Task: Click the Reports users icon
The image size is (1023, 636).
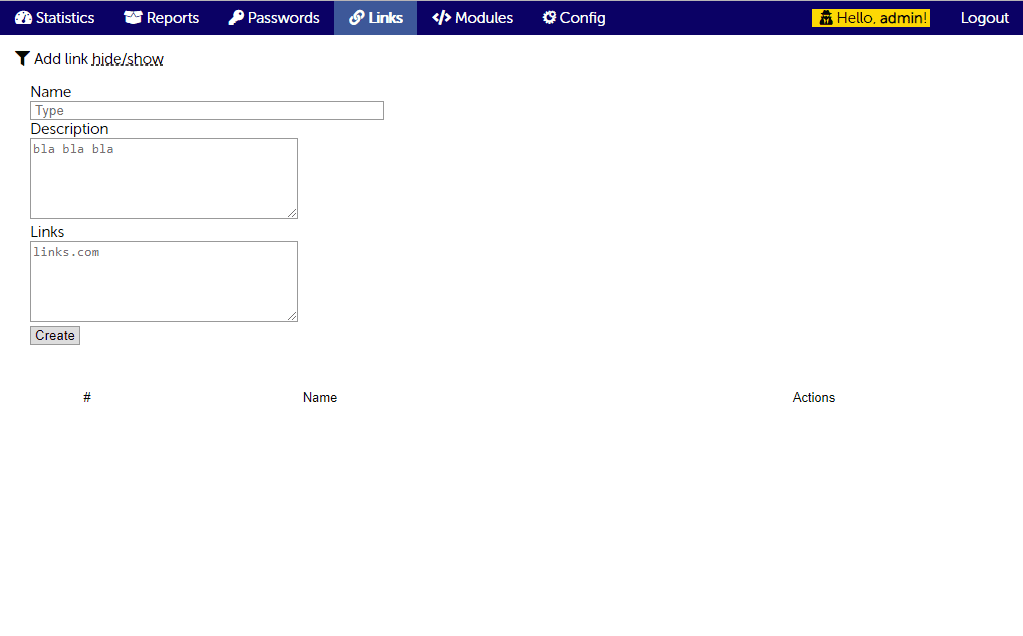Action: 133,17
